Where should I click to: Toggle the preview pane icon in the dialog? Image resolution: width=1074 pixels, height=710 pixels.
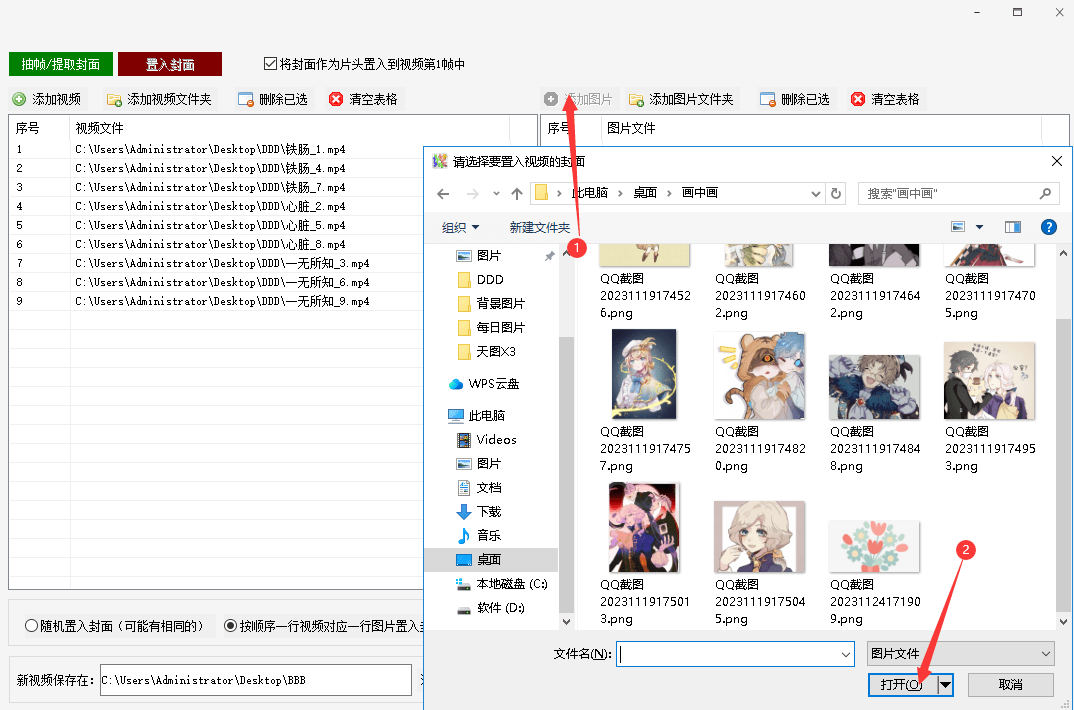(1012, 227)
